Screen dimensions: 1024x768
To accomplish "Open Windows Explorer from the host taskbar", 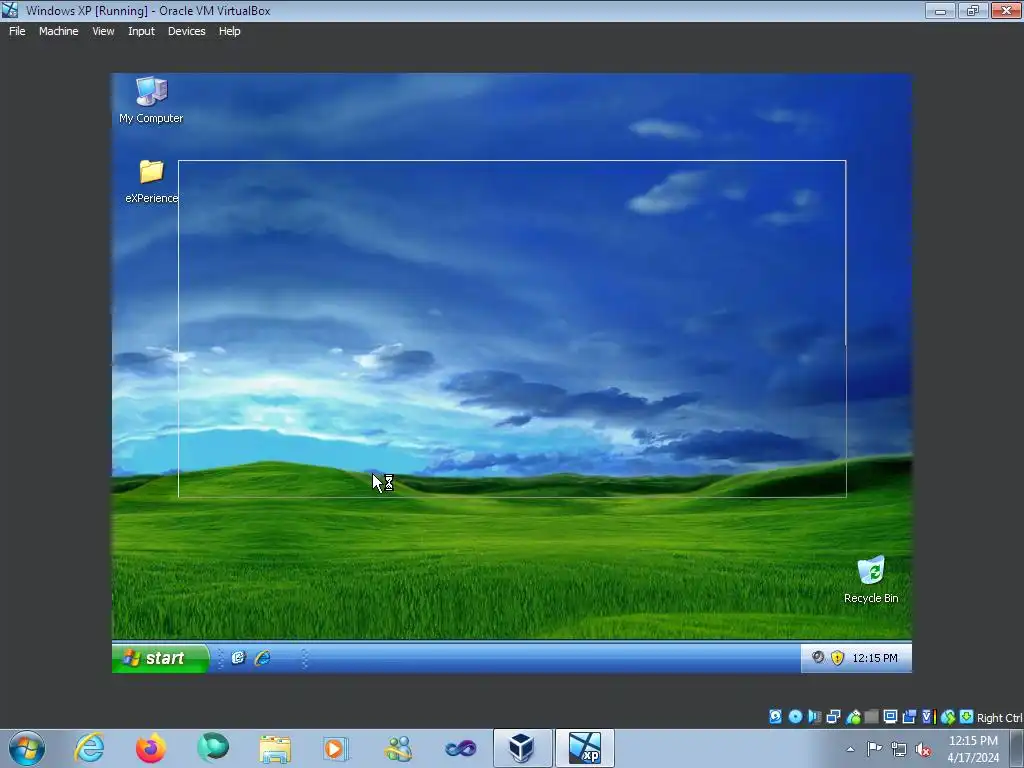I will (x=275, y=748).
